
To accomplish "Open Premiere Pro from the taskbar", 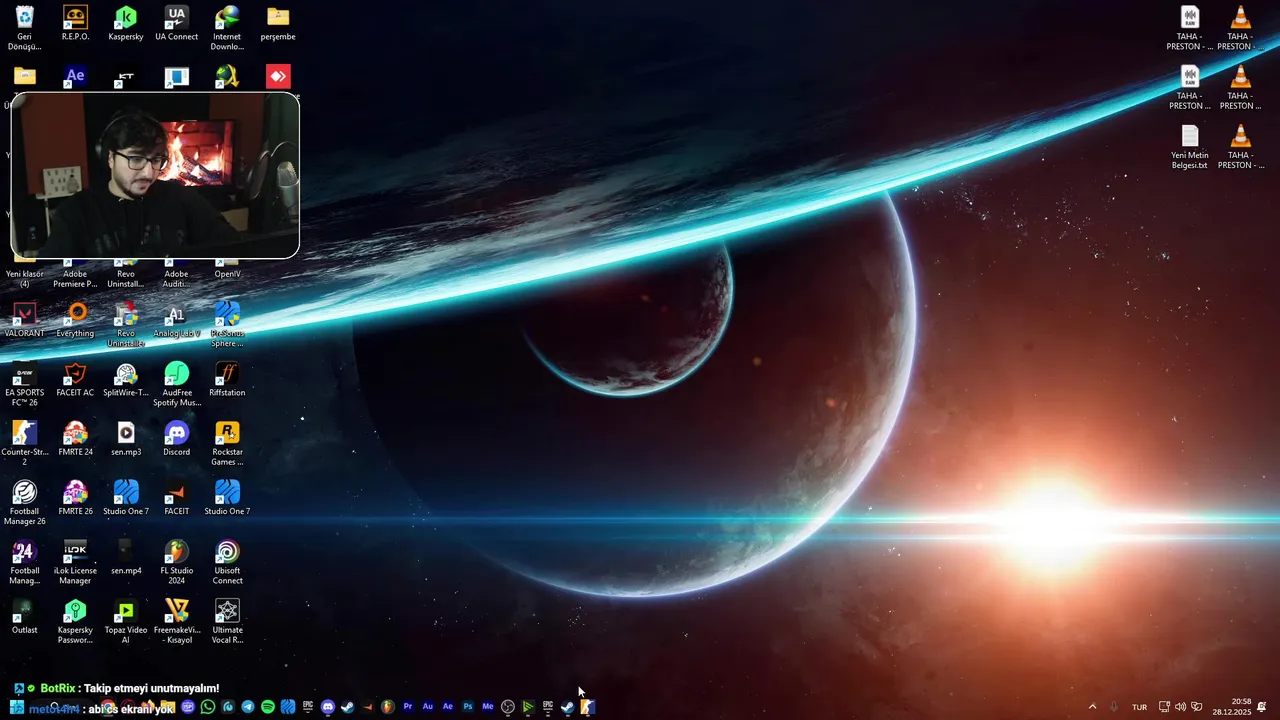I will coord(408,707).
